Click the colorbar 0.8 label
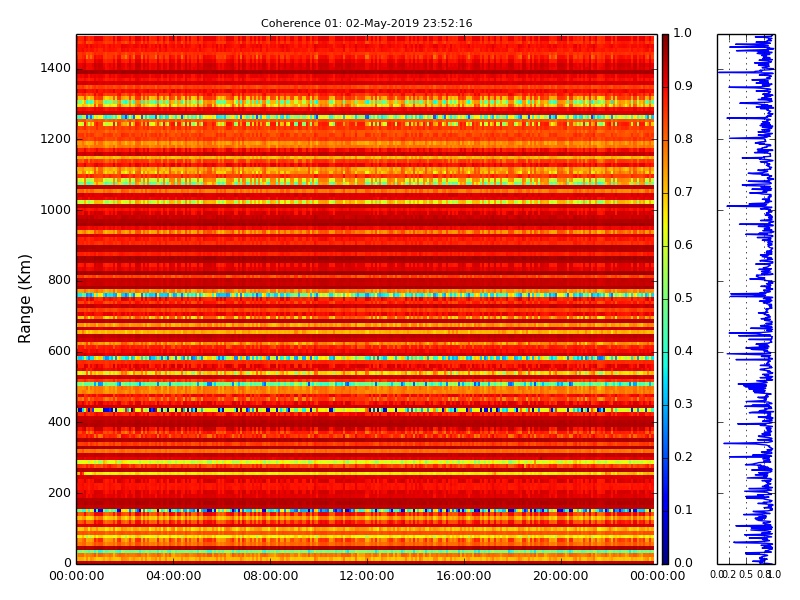This screenshot has height=600, width=800. (x=683, y=139)
